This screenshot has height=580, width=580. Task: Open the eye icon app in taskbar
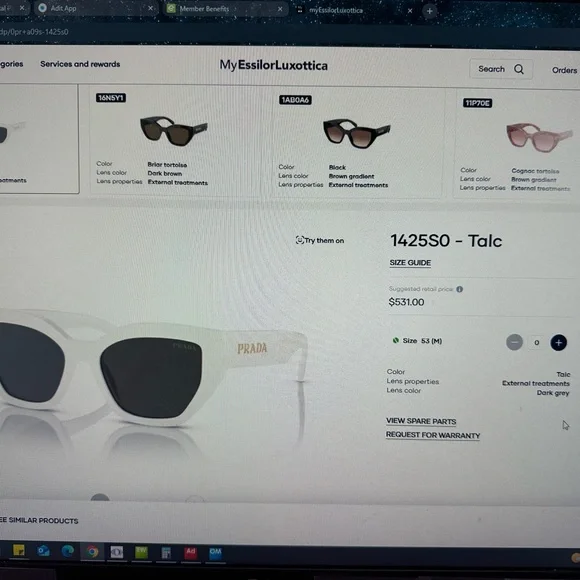[x=117, y=552]
